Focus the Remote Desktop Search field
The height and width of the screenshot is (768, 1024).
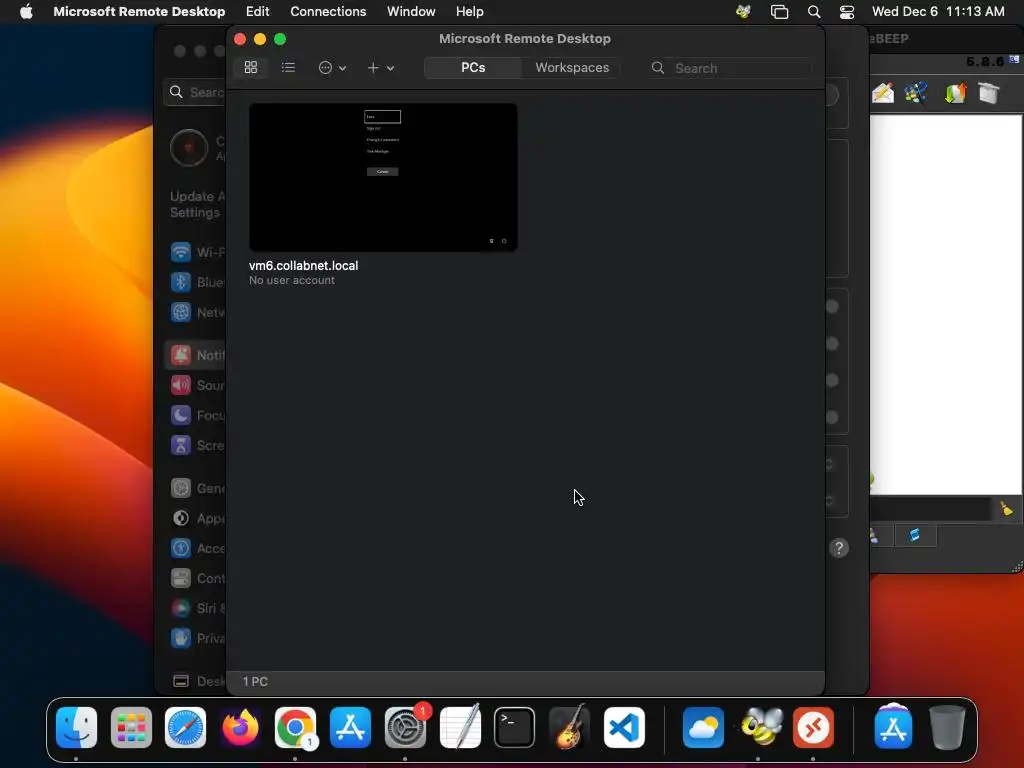coord(730,68)
